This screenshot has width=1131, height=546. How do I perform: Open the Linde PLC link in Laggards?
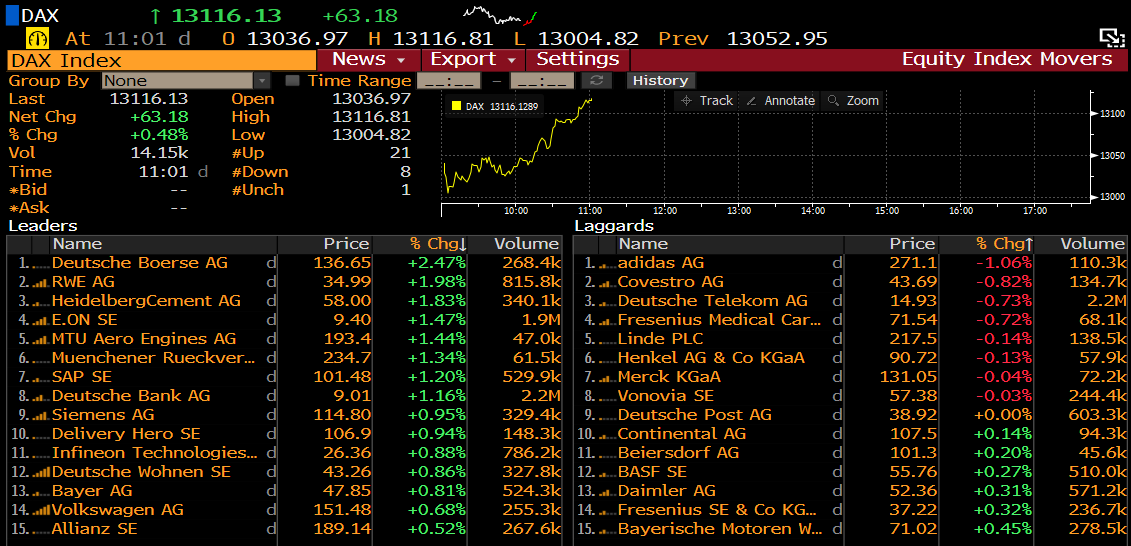click(661, 339)
